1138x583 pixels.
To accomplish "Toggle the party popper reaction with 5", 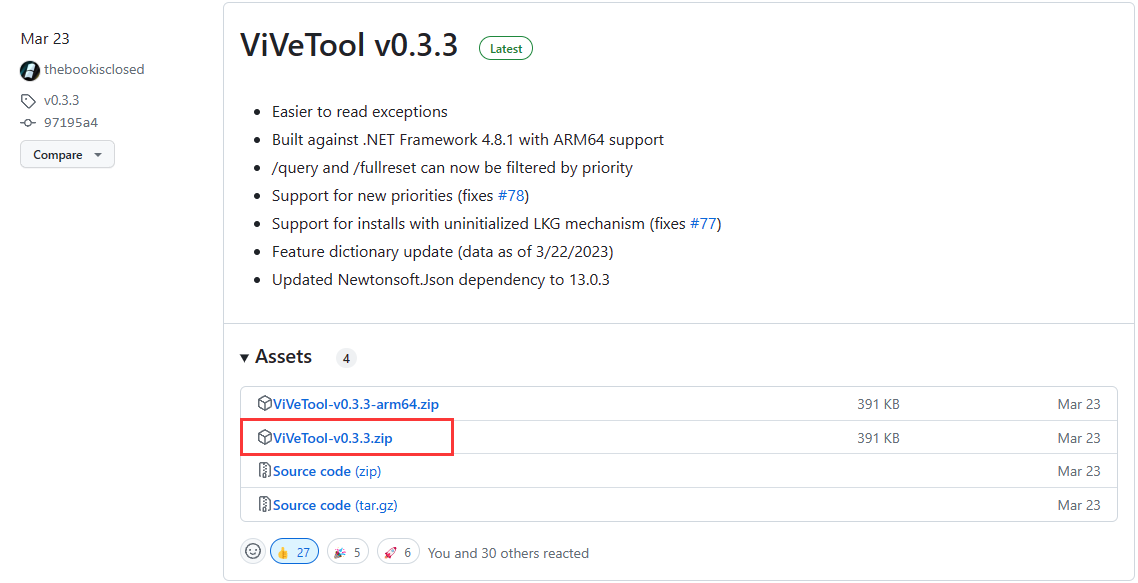I will point(347,552).
